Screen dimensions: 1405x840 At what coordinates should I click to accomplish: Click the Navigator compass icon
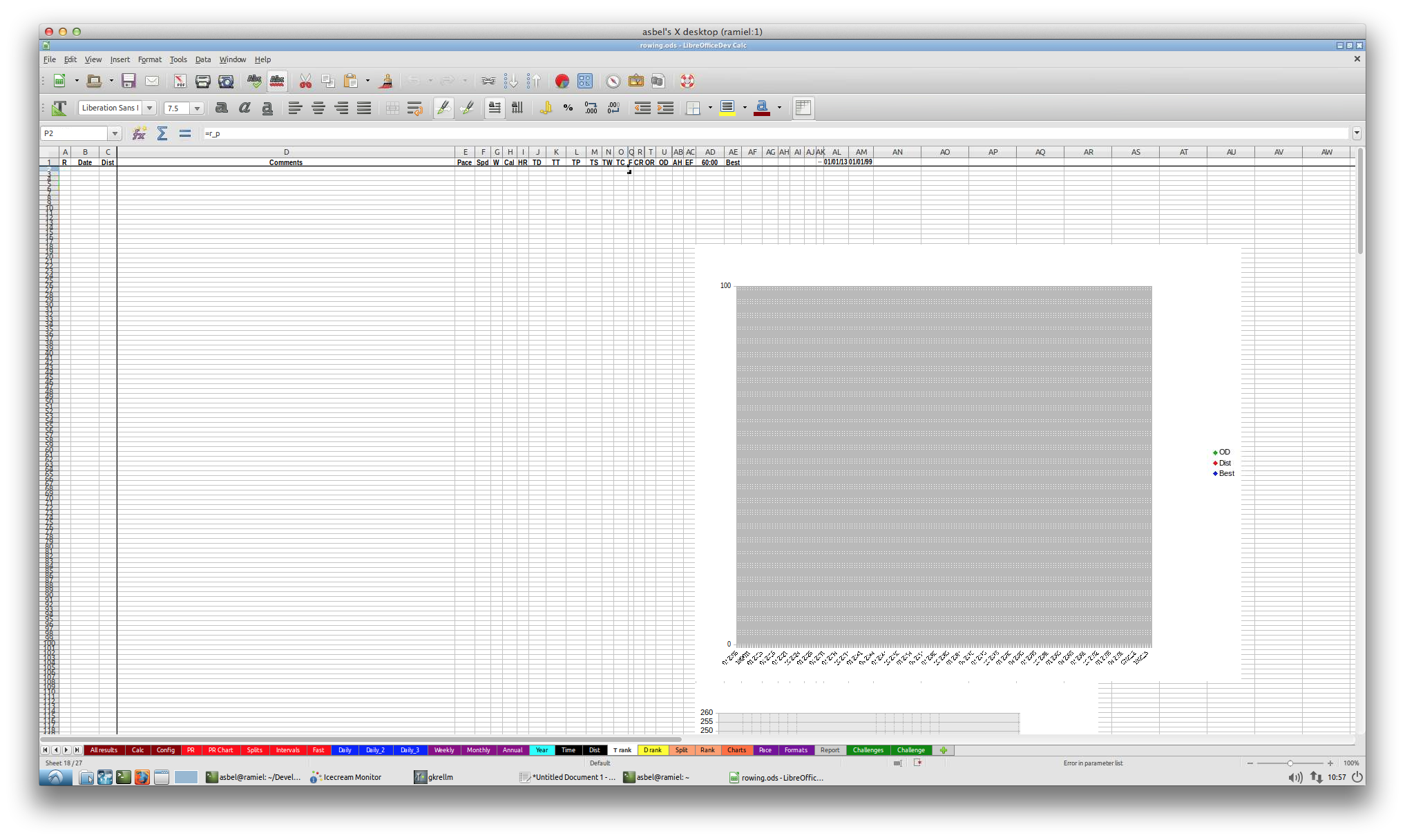click(613, 82)
